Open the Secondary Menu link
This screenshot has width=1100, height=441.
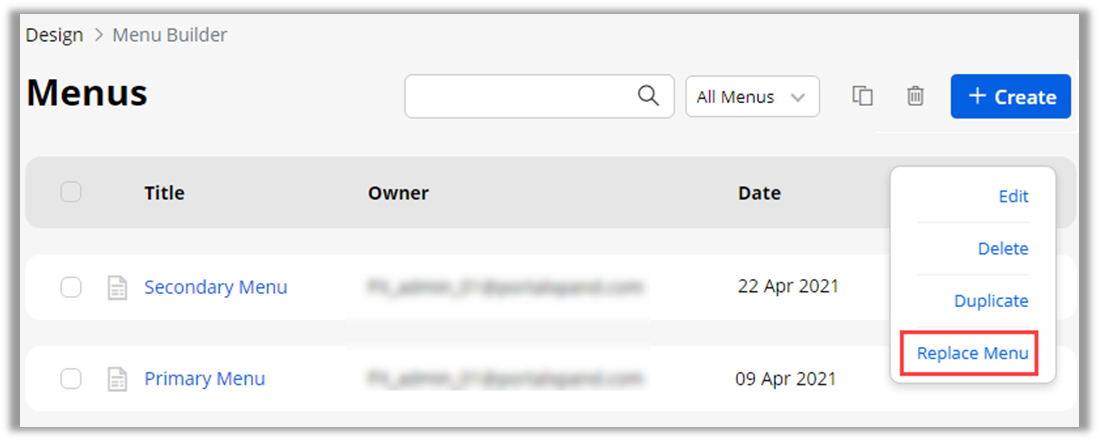(215, 288)
